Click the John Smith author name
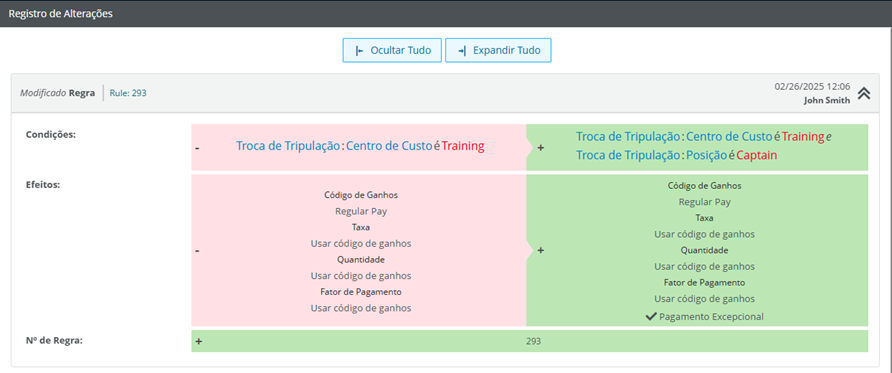 (x=827, y=100)
